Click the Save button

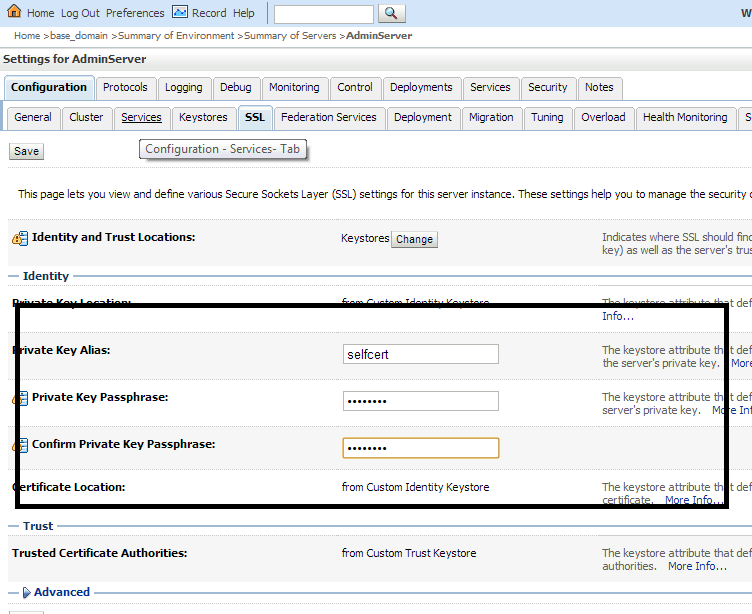coord(26,152)
